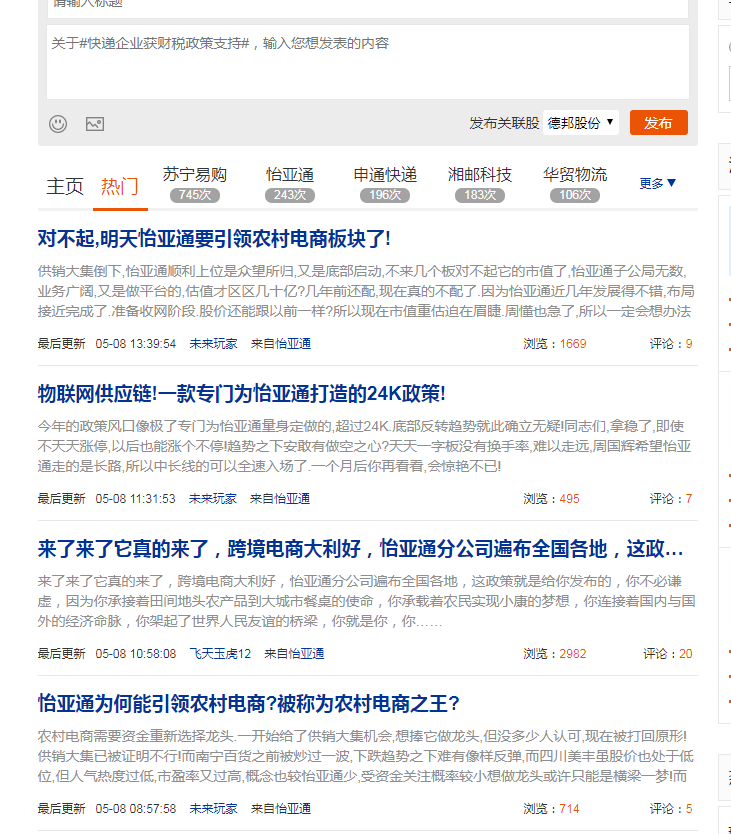This screenshot has width=731, height=834.
Task: Click the 243次 count badge under 怡亚通
Action: click(290, 195)
